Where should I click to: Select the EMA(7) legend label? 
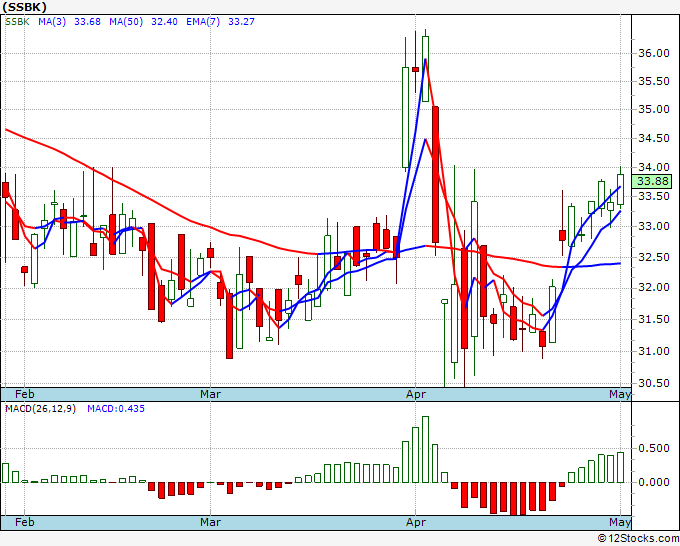(203, 22)
